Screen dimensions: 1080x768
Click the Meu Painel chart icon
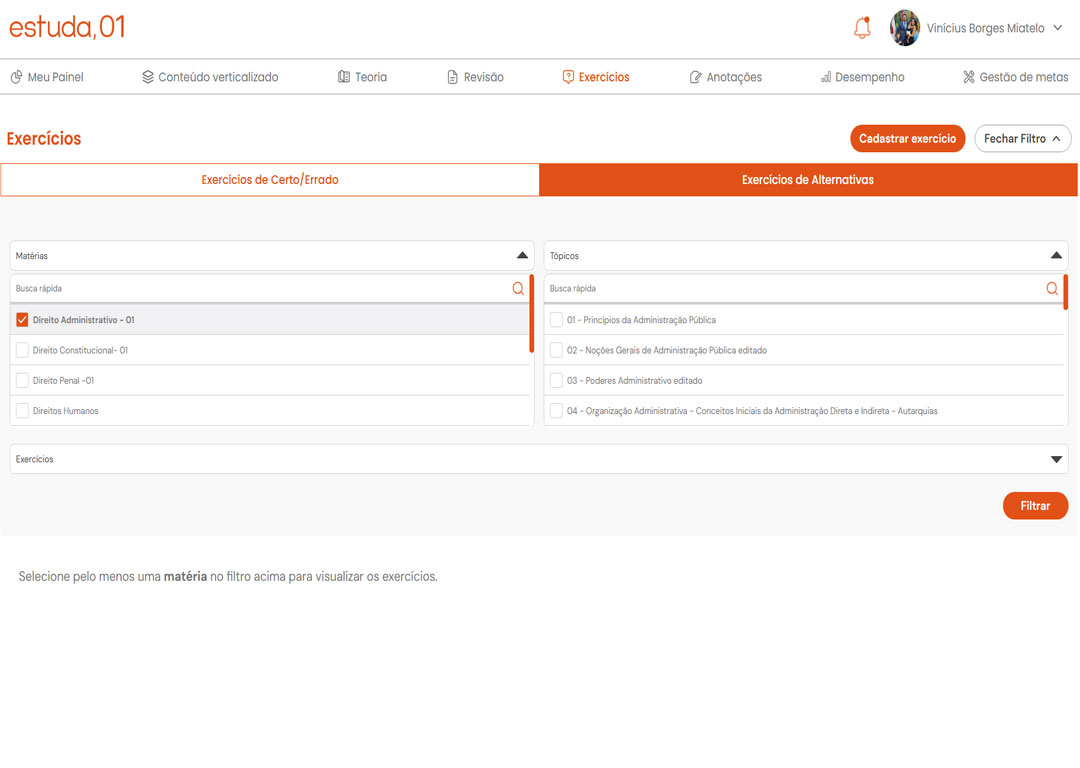(16, 77)
